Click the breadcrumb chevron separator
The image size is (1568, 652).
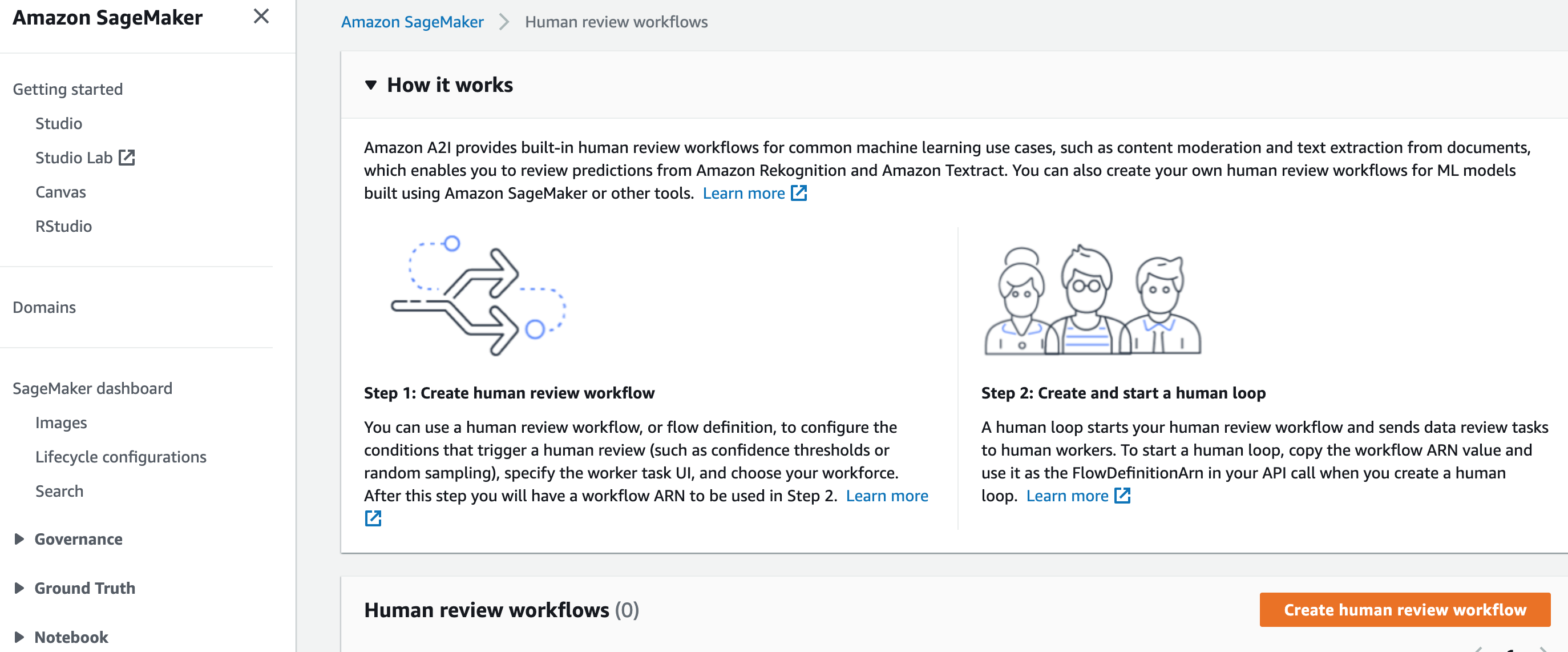point(503,22)
